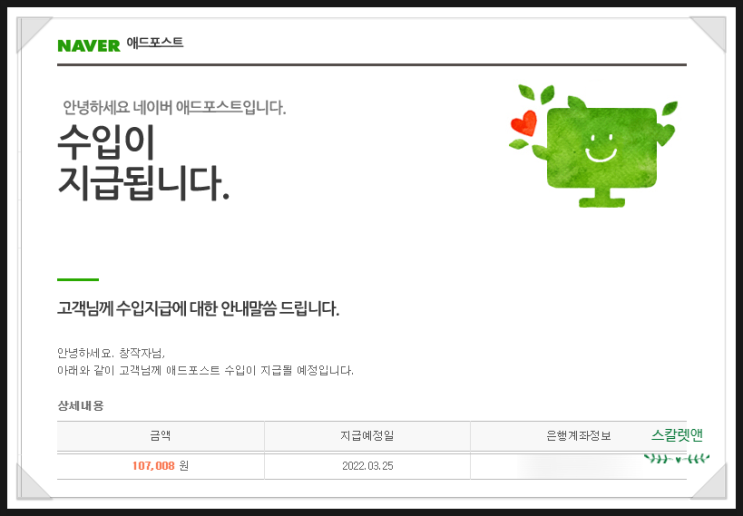
Task: Click the 은행계좌정보 column header
Action: [x=579, y=436]
